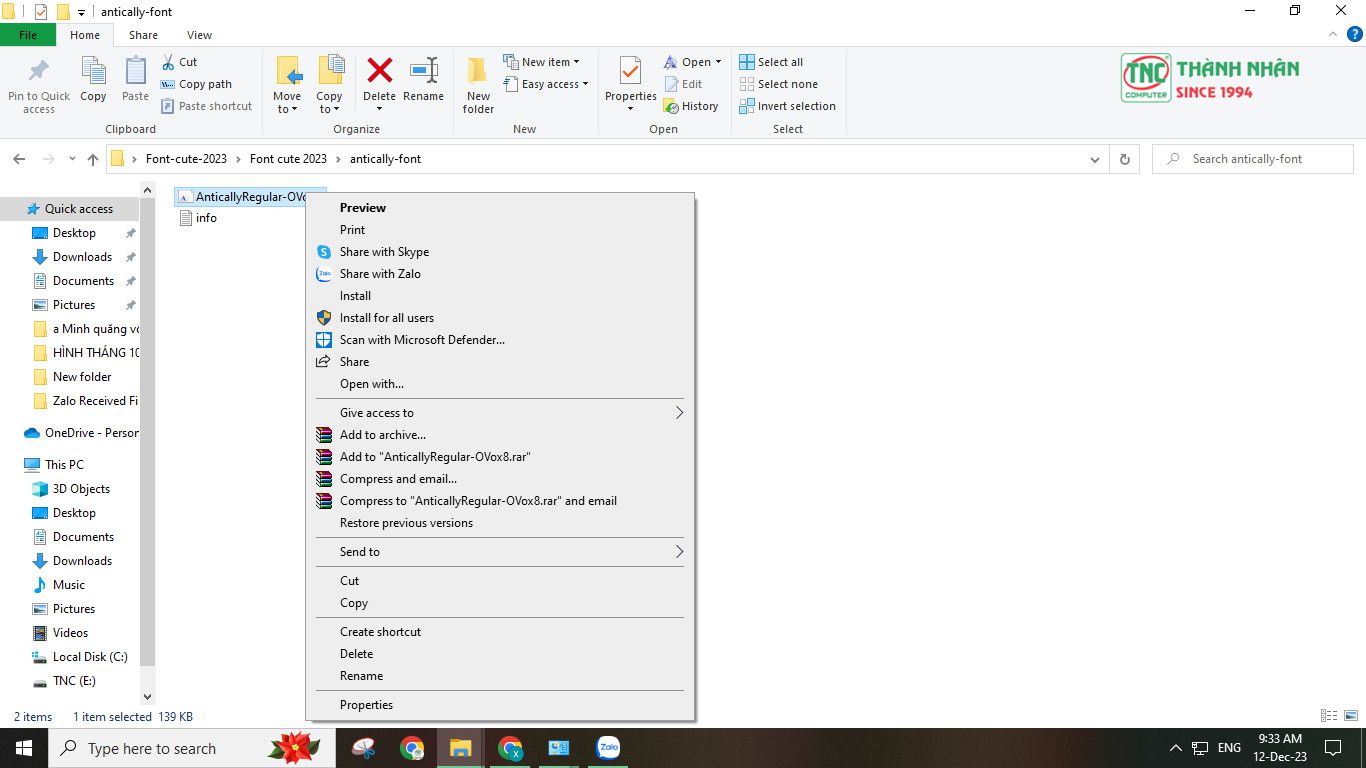Screen dimensions: 1366x768
Task: Choose Install for all users
Action: (x=387, y=318)
